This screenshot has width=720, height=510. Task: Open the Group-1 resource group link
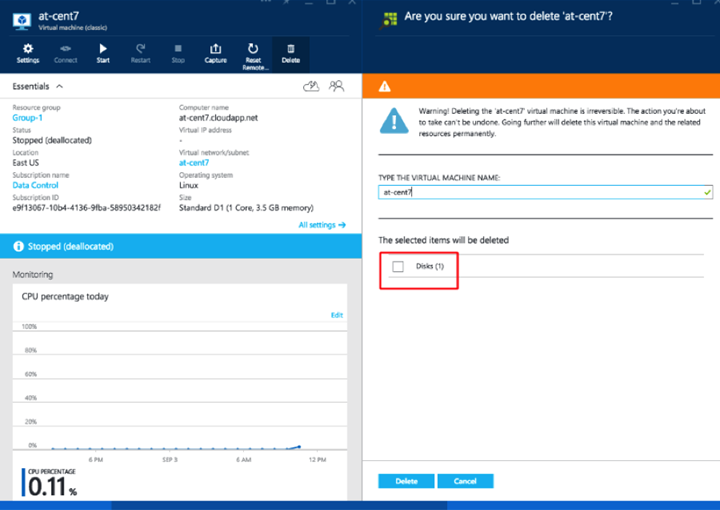tap(28, 118)
